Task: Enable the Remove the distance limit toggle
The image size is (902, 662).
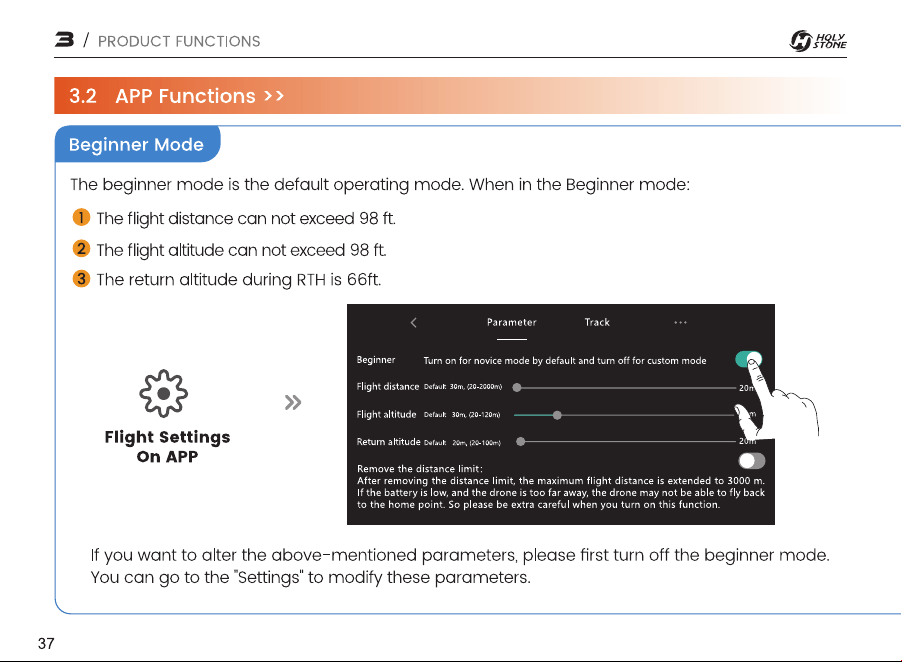Action: 751,461
